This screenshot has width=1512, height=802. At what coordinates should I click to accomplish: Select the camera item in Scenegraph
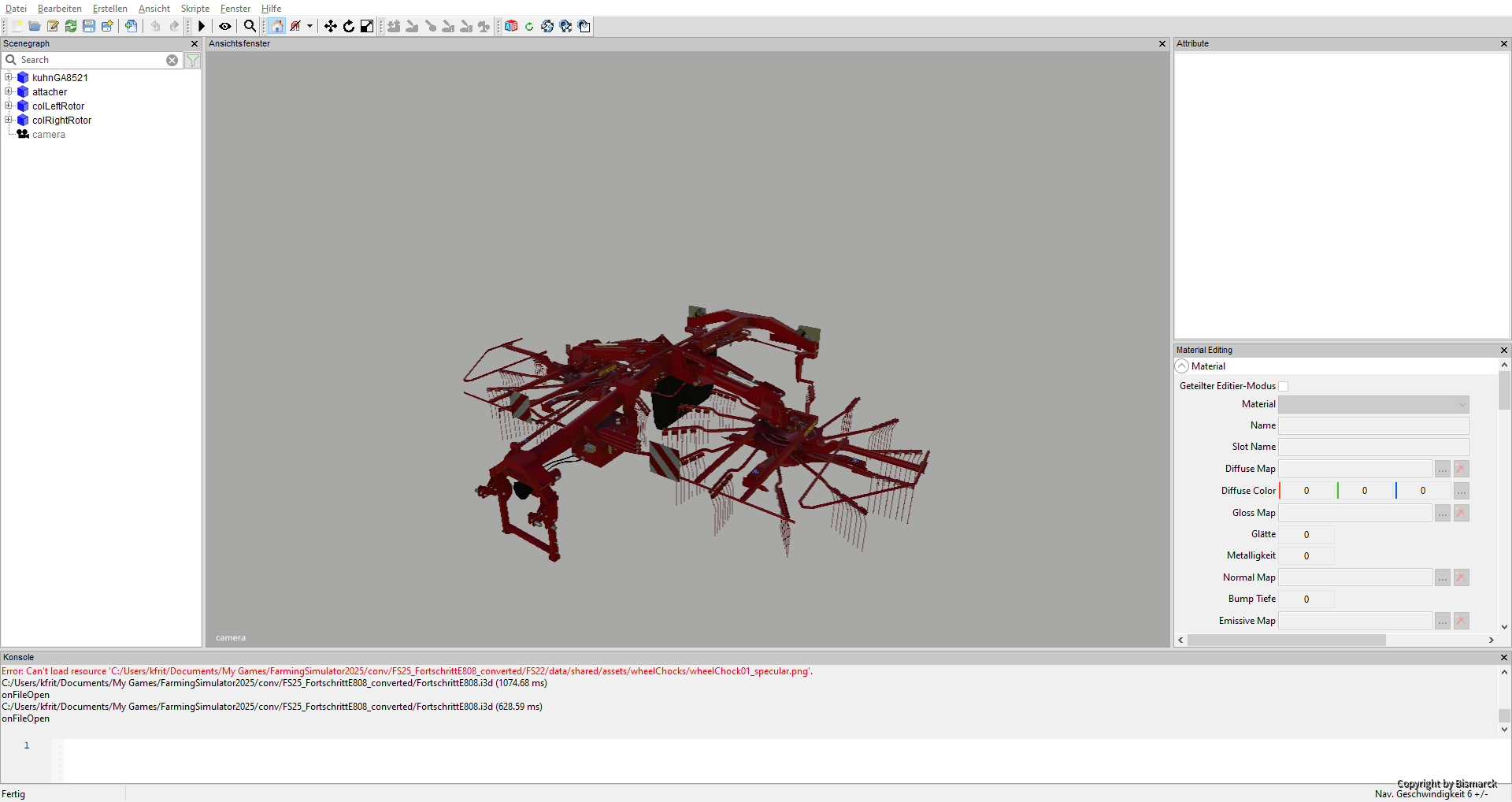click(x=48, y=135)
